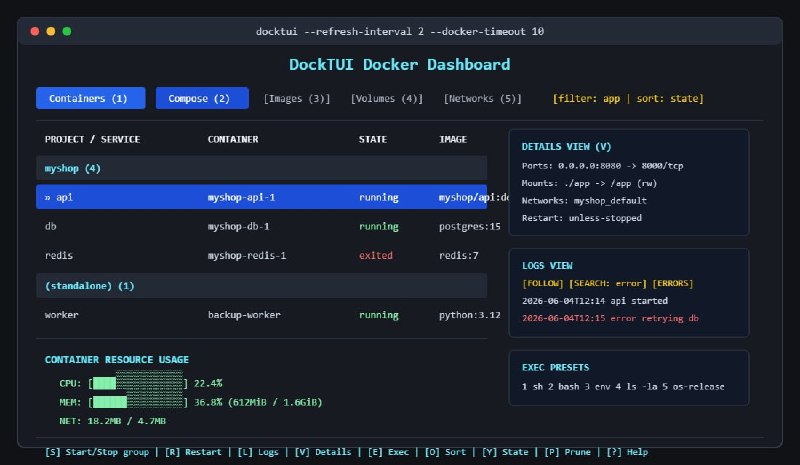Click [O] Sort in footer

pyautogui.click(x=445, y=452)
